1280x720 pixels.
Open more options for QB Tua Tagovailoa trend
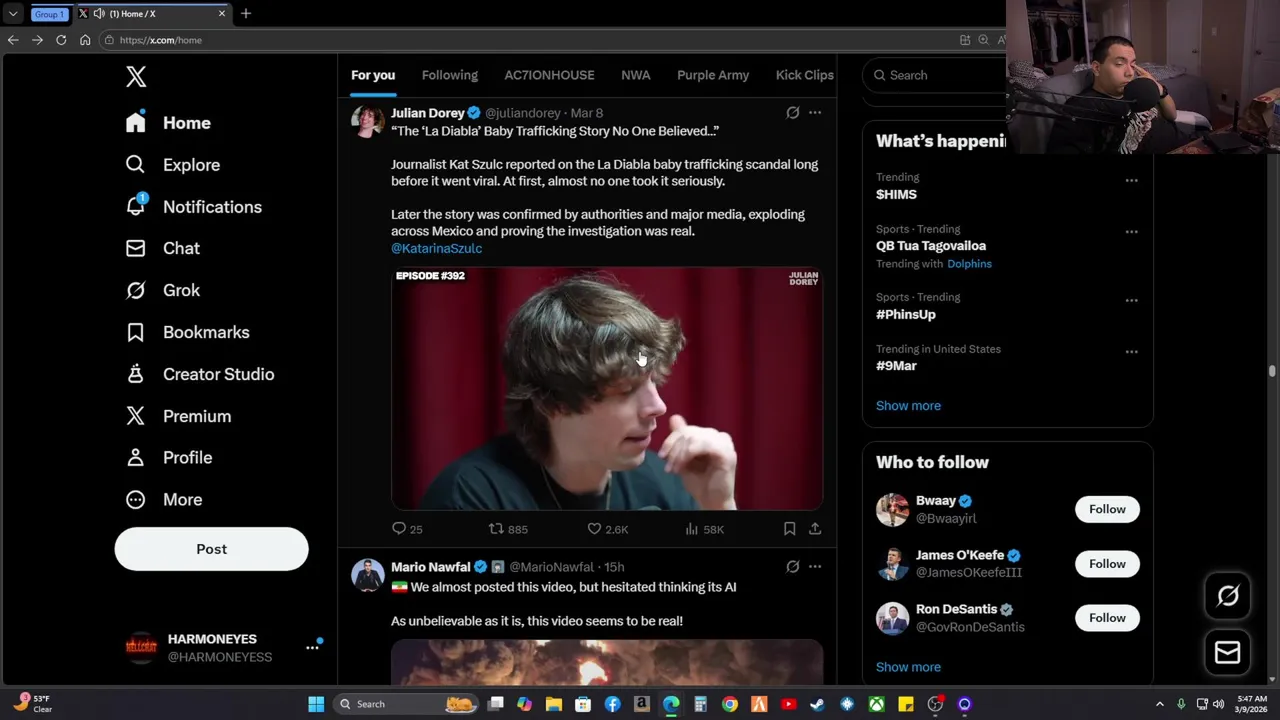point(1131,232)
